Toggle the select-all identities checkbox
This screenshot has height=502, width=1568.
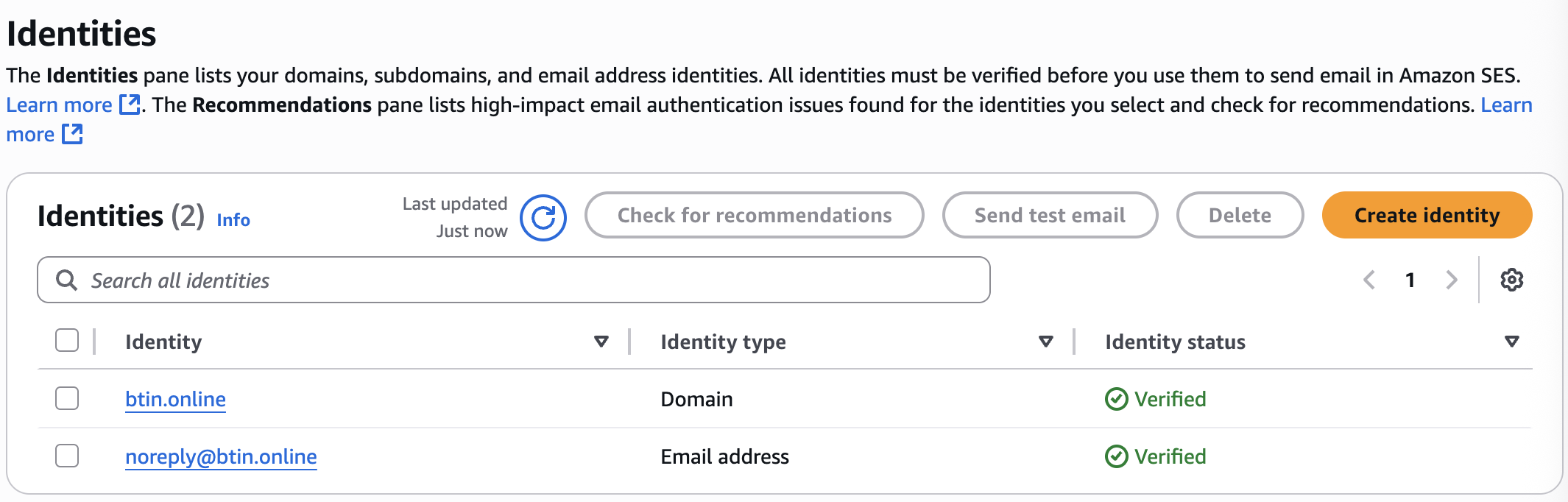(67, 341)
